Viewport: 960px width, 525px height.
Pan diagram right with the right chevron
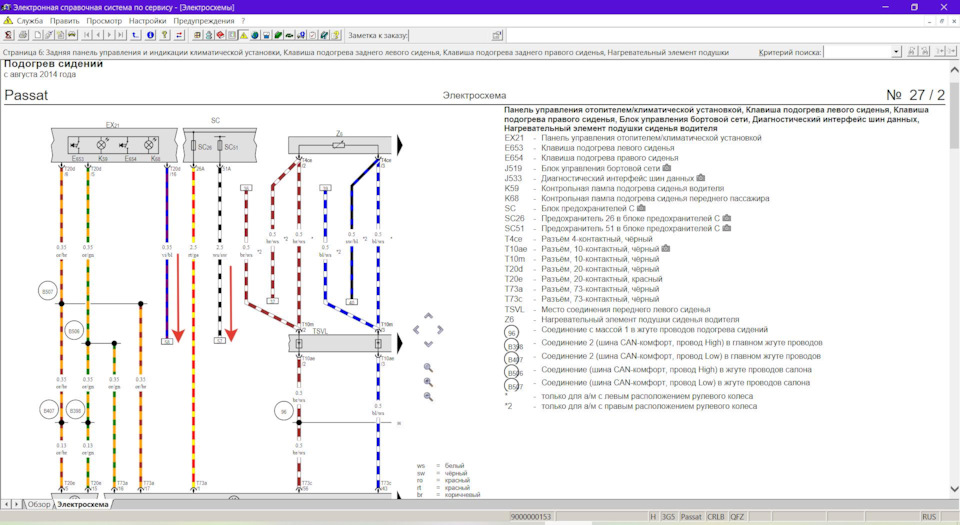pyautogui.click(x=440, y=330)
